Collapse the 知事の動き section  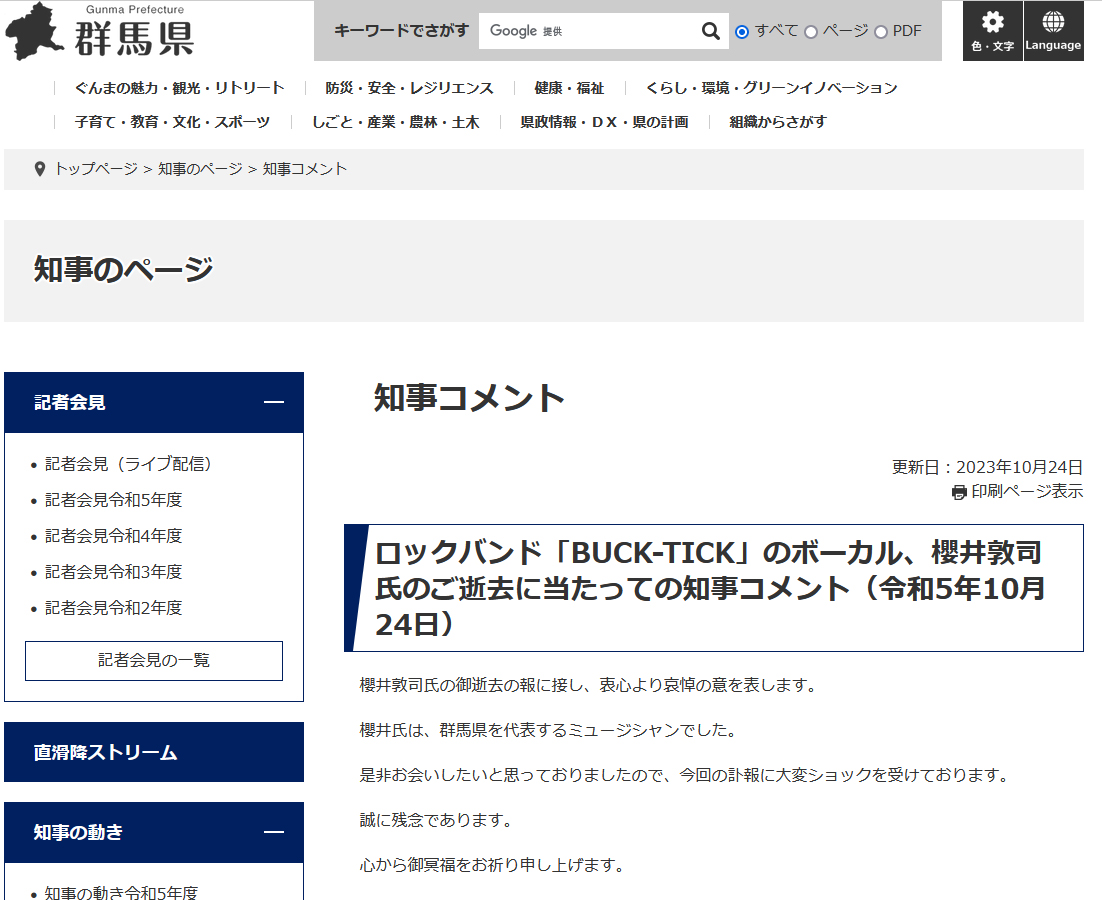tap(273, 832)
